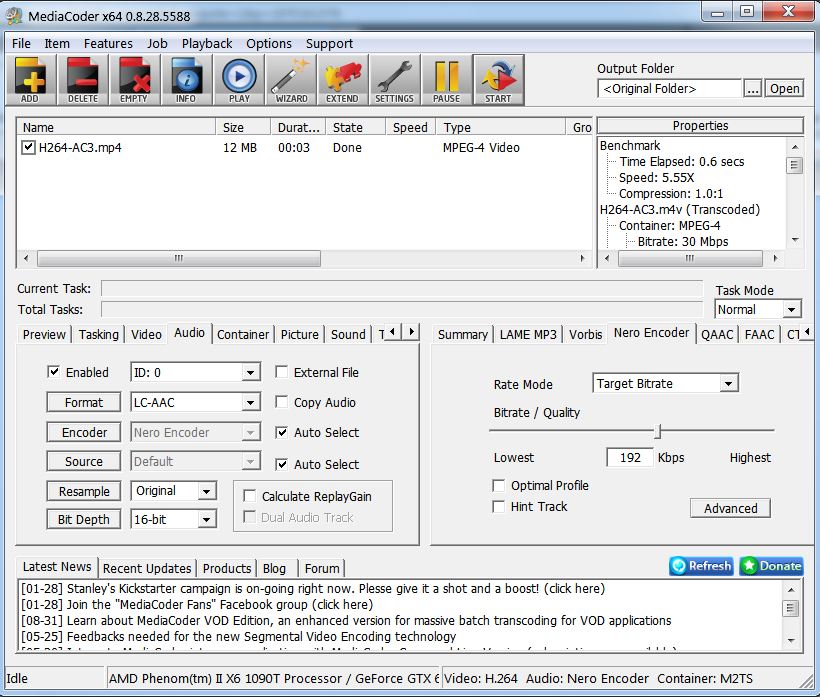
Task: Click the MediaCoder title bar app icon
Action: (14, 16)
